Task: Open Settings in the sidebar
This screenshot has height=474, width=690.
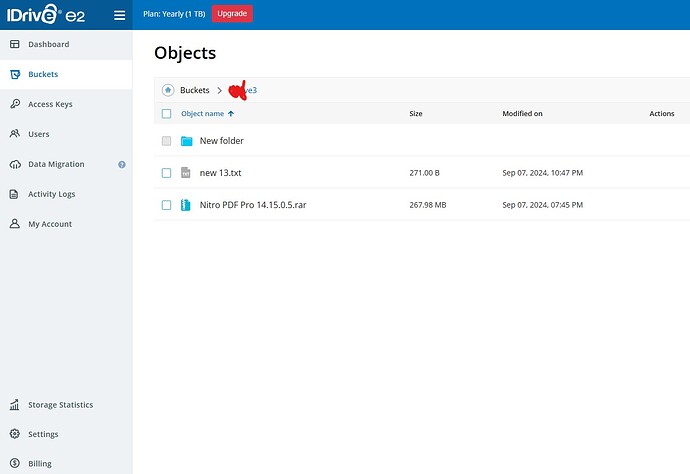Action: (43, 435)
